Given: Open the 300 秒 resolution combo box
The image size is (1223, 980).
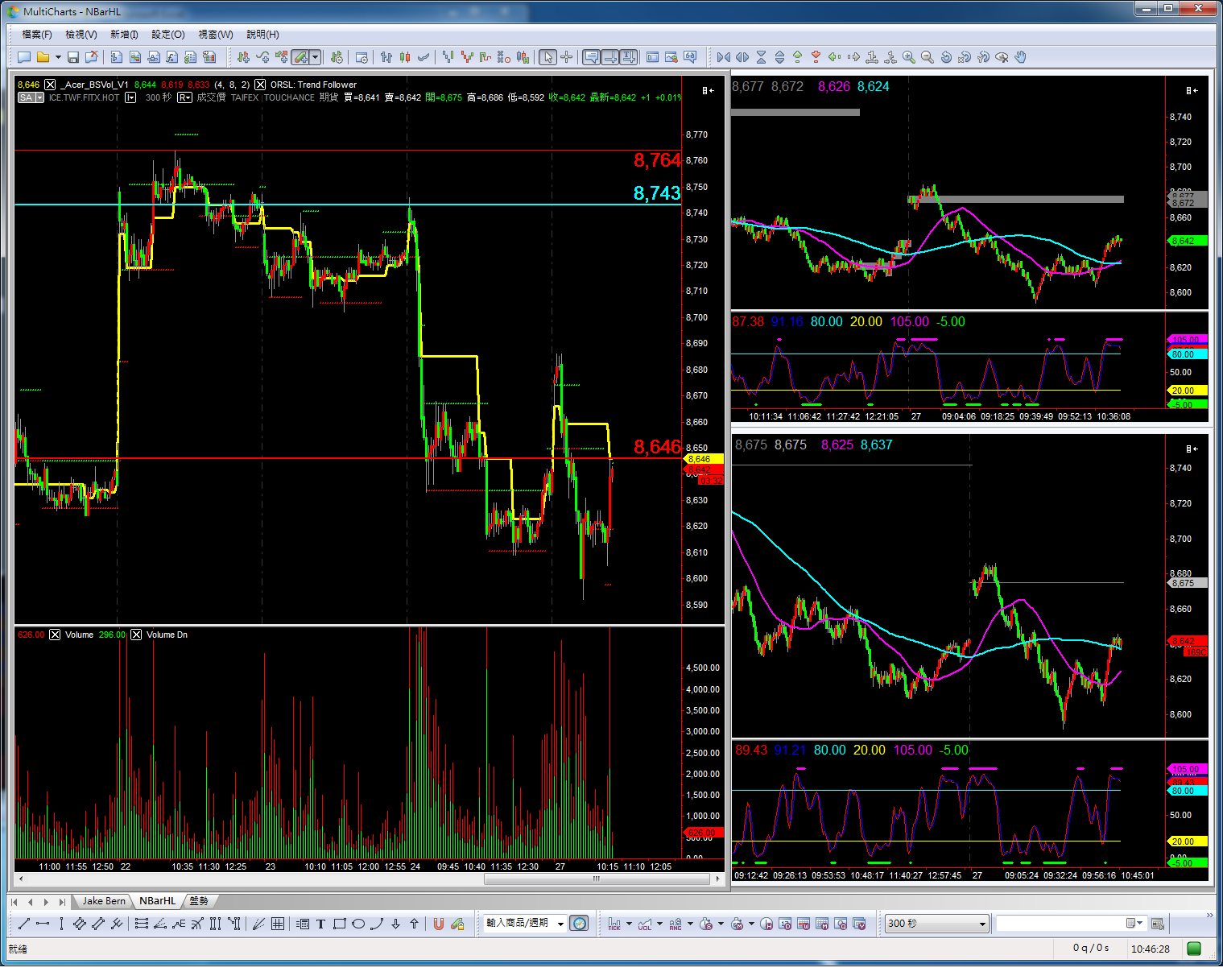Looking at the screenshot, I should (x=936, y=924).
